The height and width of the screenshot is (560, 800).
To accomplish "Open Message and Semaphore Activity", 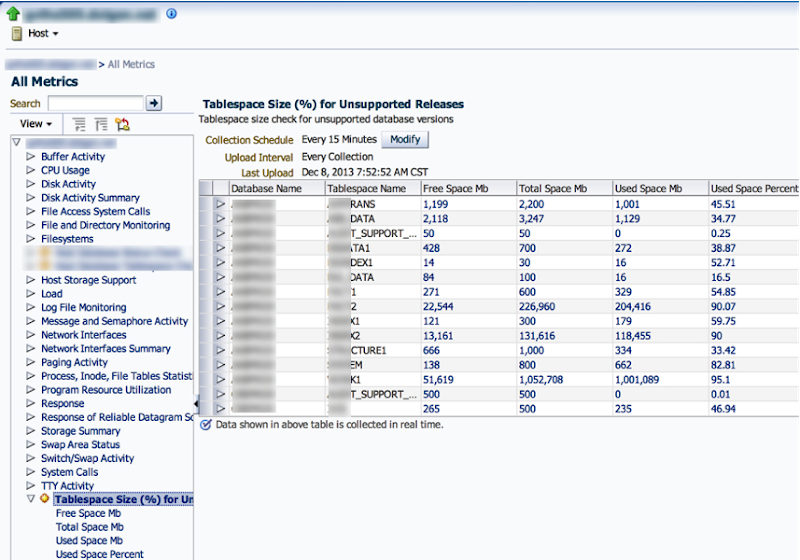I will (x=115, y=321).
